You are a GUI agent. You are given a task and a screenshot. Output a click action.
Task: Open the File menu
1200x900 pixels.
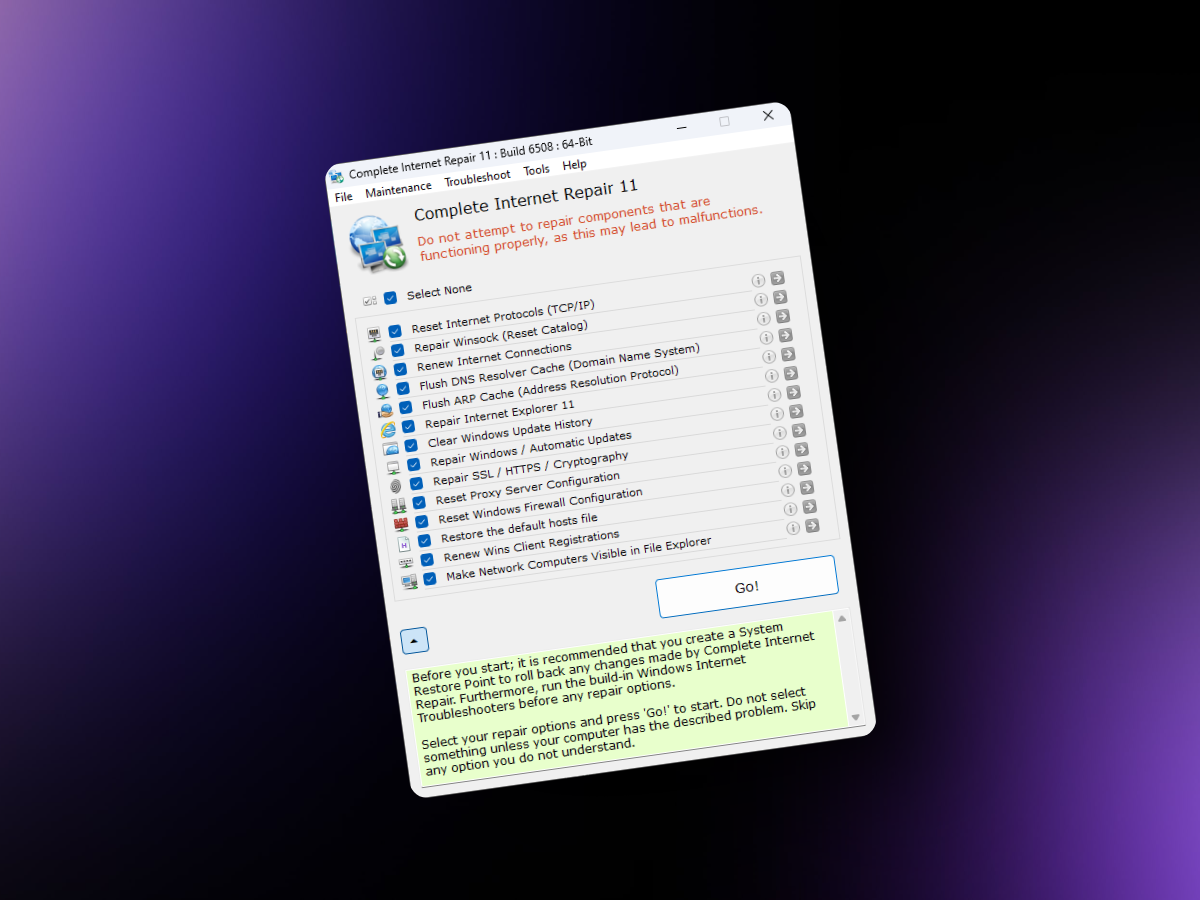(344, 197)
